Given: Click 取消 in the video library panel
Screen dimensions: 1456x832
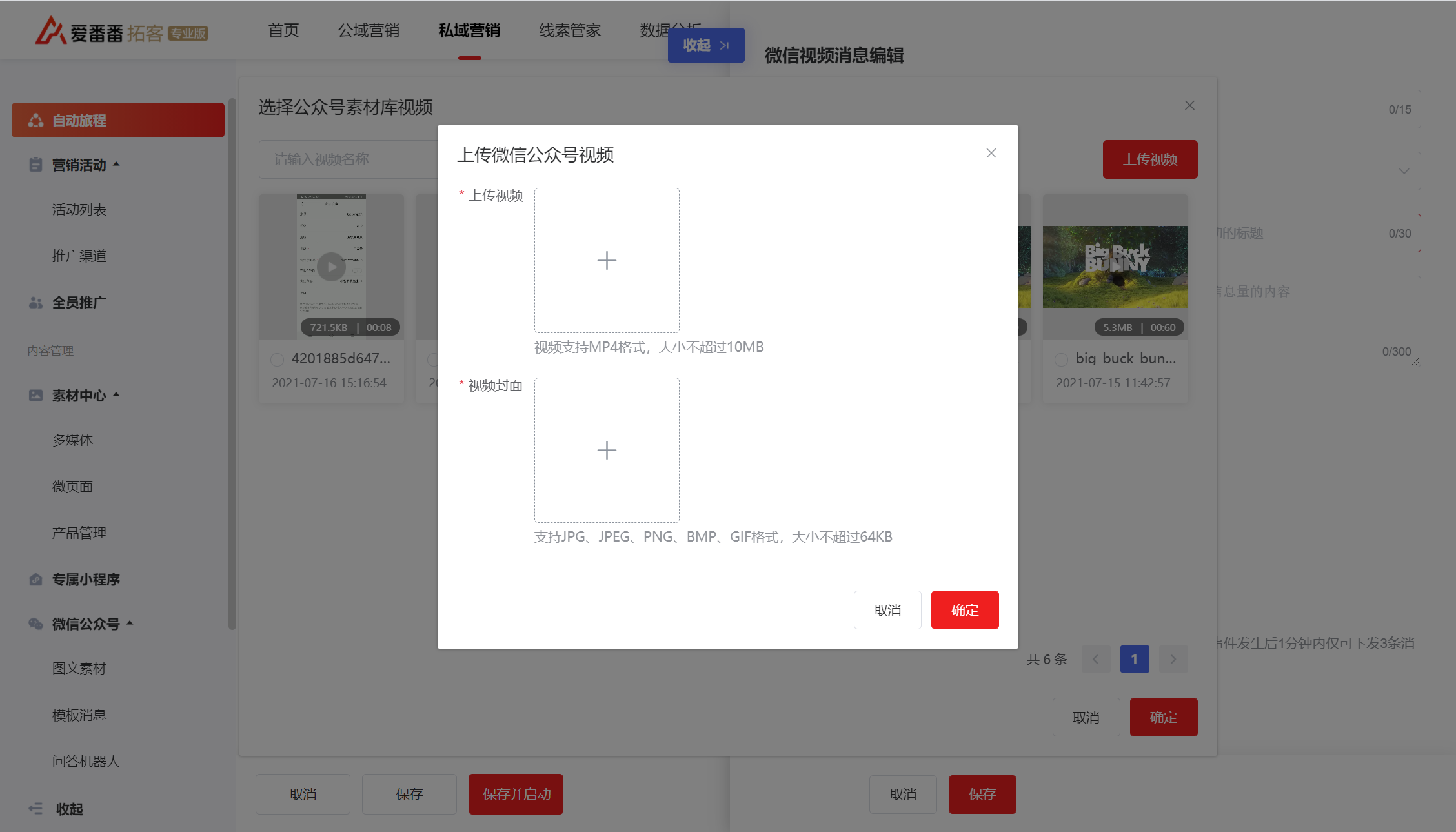Looking at the screenshot, I should (x=1086, y=717).
